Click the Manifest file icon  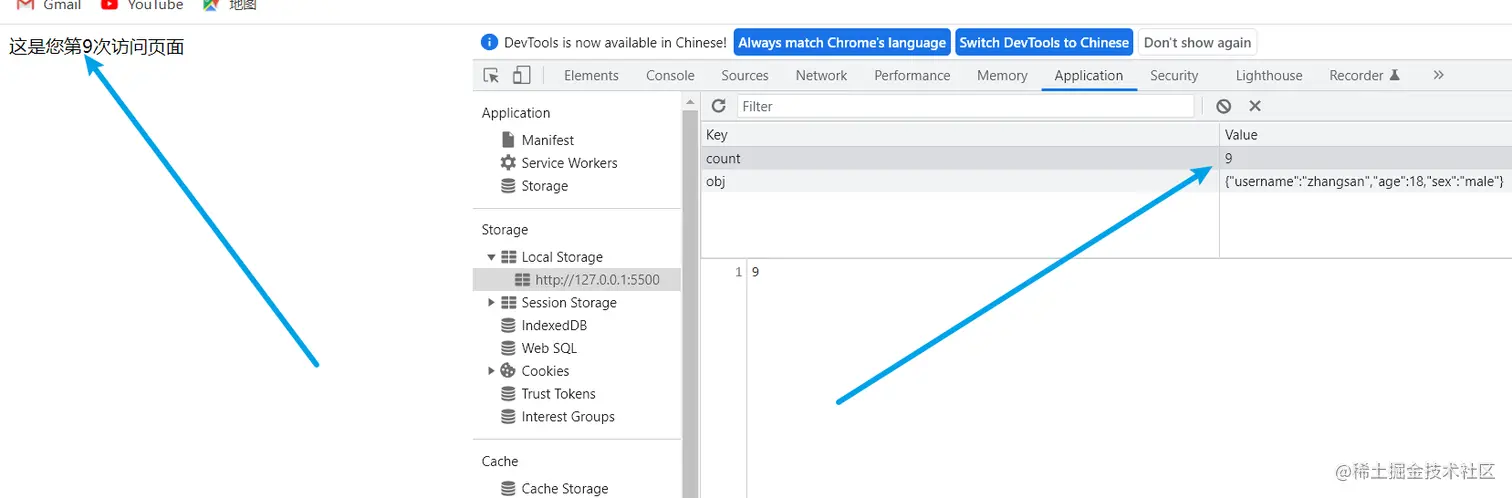click(x=508, y=140)
